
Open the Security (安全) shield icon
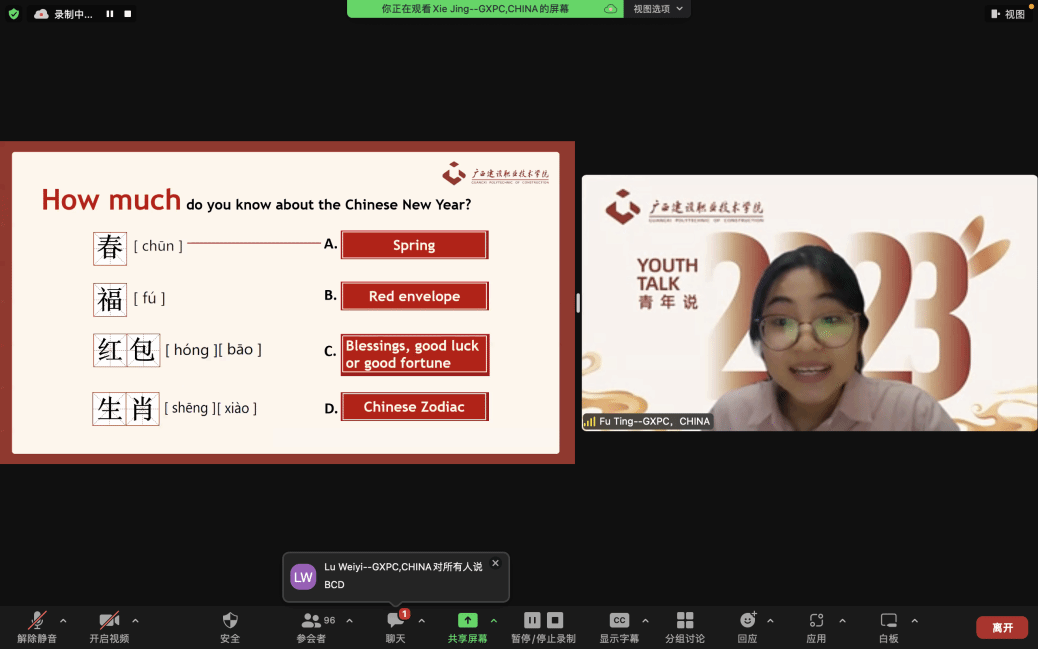click(x=230, y=621)
